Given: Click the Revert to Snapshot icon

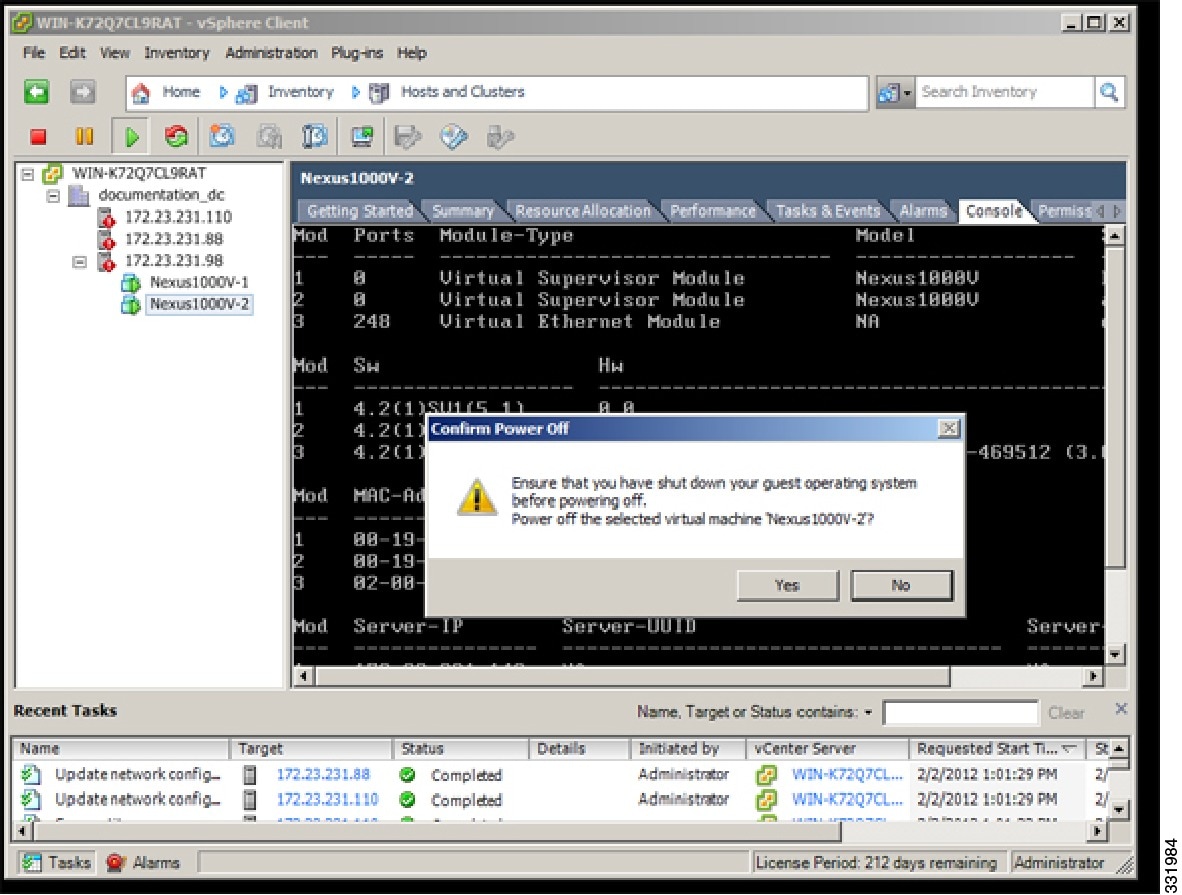Looking at the screenshot, I should point(268,136).
